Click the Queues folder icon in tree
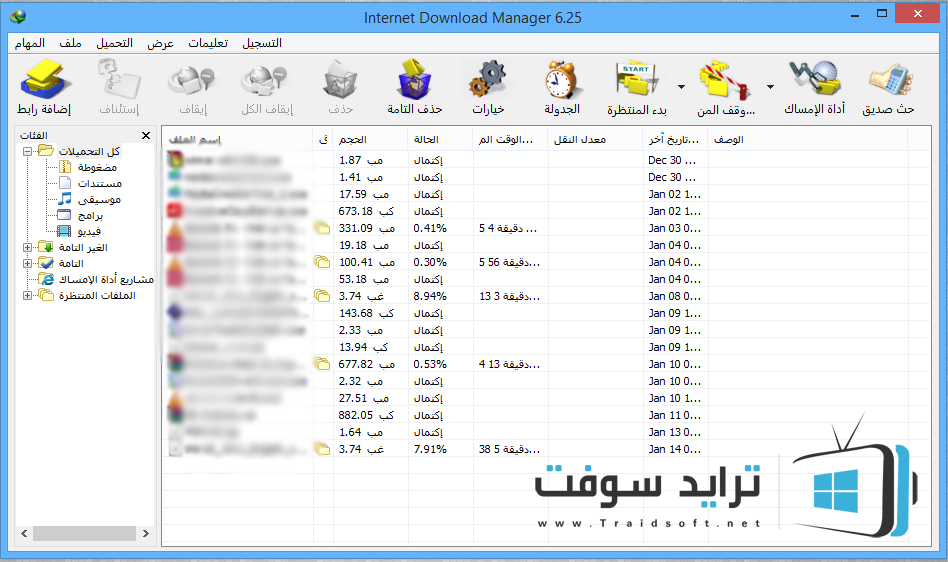This screenshot has height=562, width=948. click(x=46, y=295)
